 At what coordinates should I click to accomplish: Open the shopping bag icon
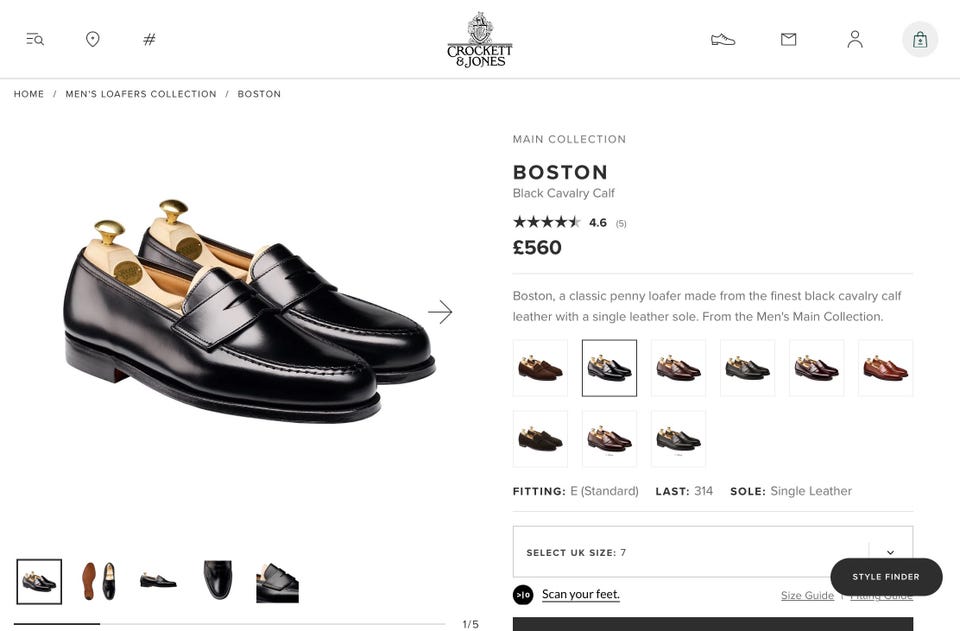[920, 40]
